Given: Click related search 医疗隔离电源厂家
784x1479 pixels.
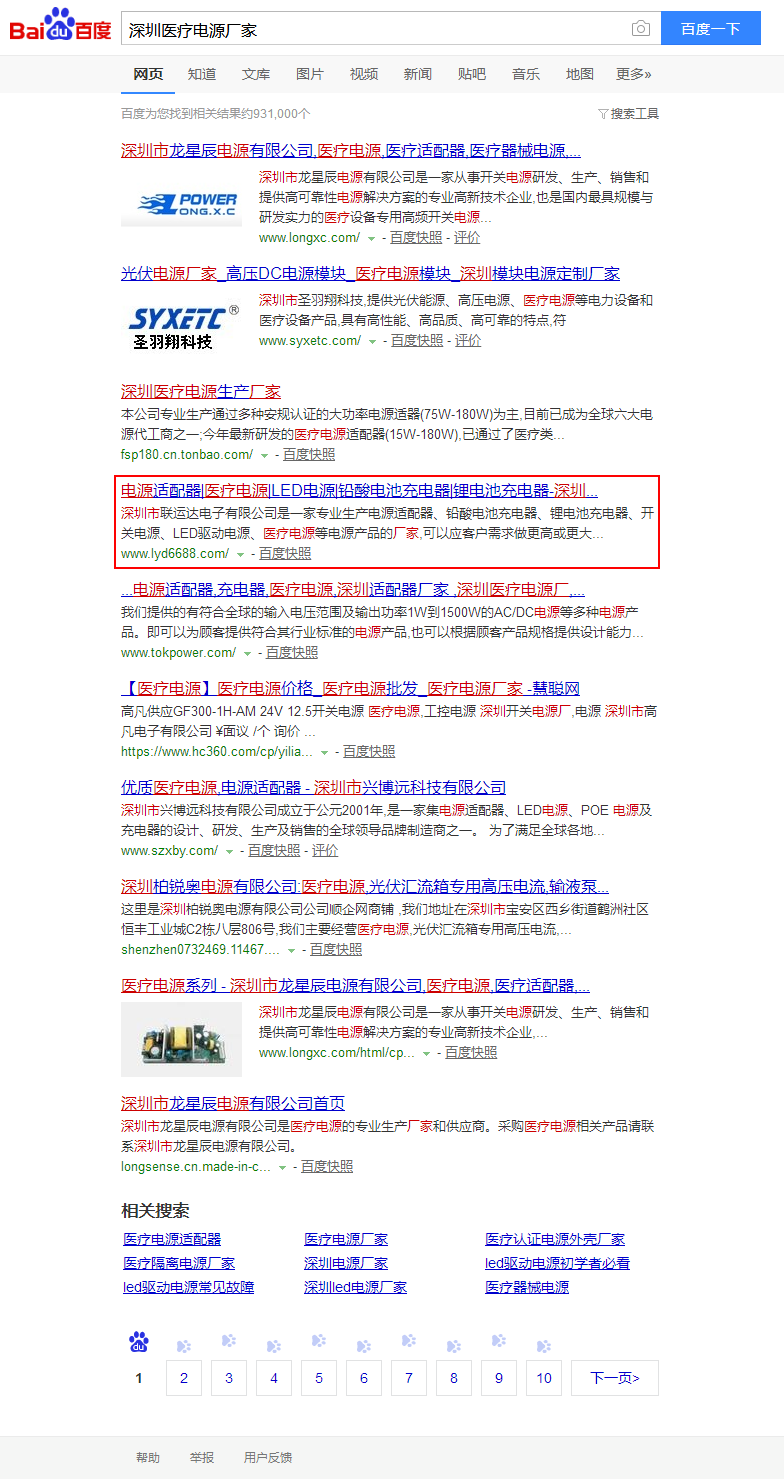Looking at the screenshot, I should (179, 1264).
